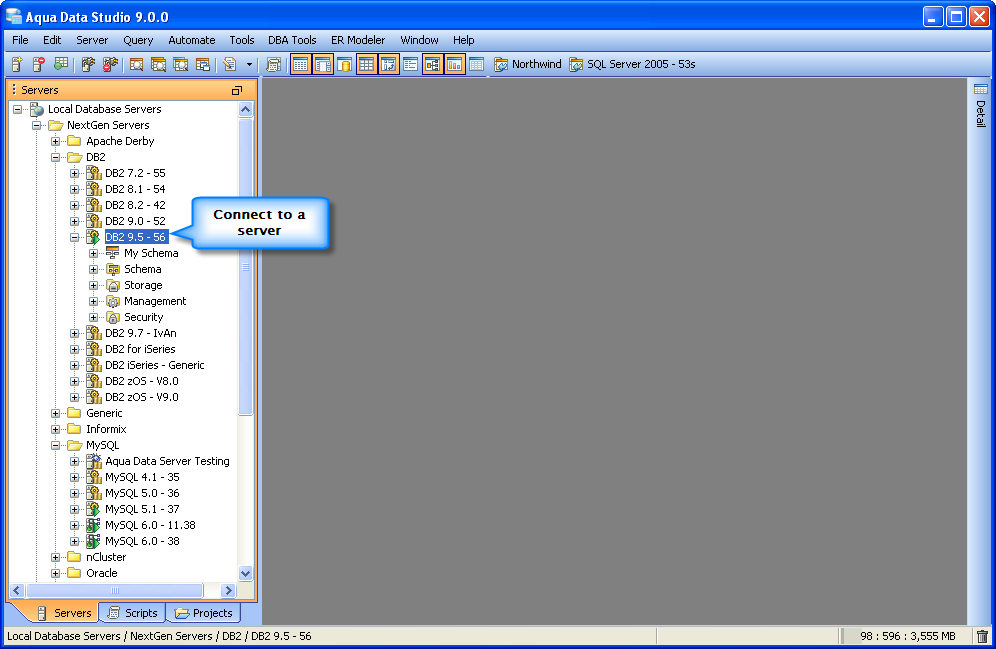The image size is (996, 649).
Task: Open the ER Modeler menu
Action: coord(358,40)
